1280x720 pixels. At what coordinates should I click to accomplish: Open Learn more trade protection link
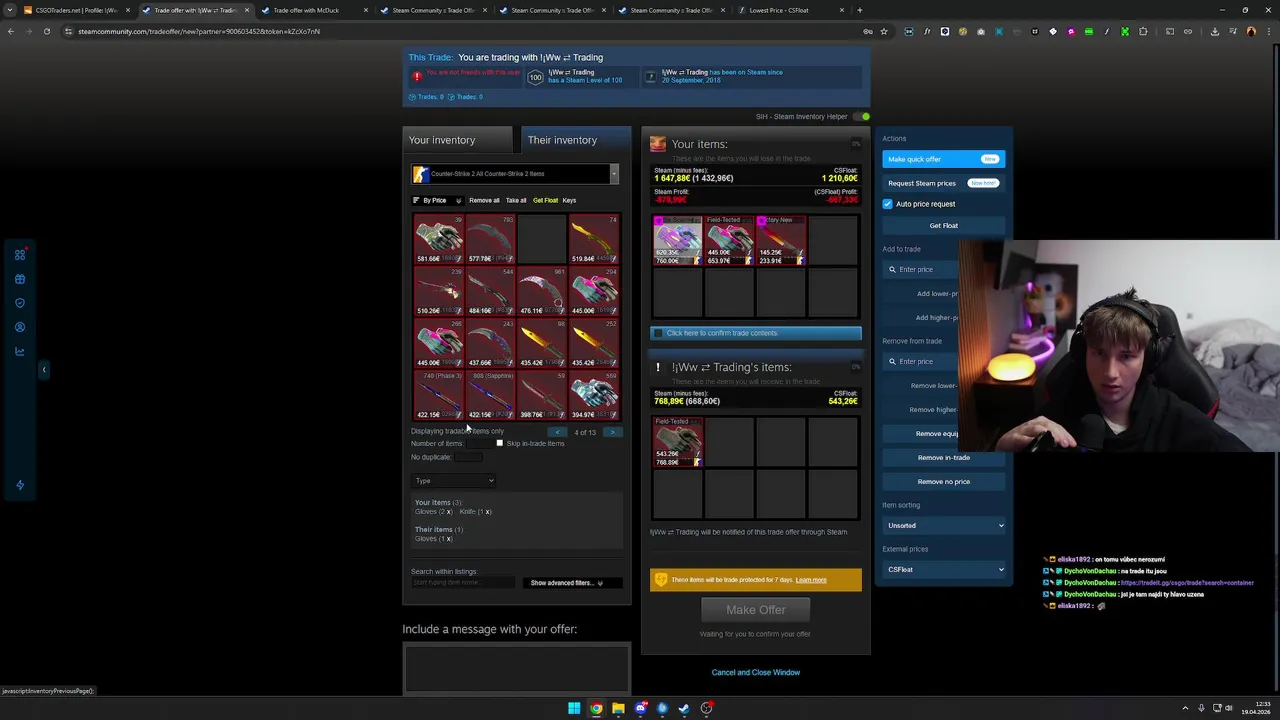[x=811, y=580]
